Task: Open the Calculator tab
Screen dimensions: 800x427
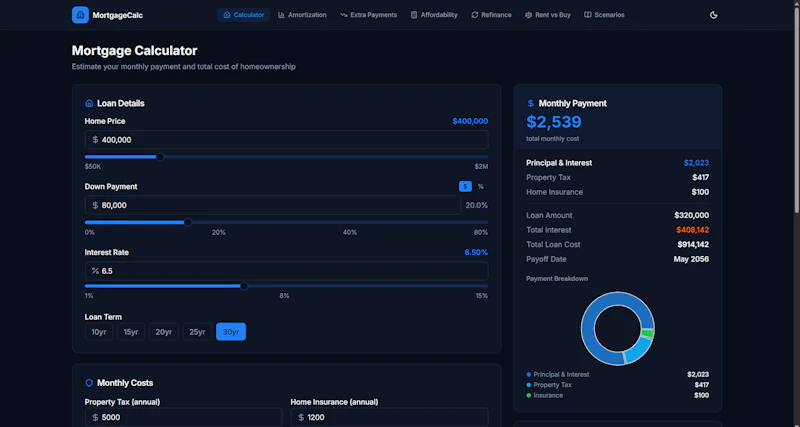Action: click(x=244, y=15)
